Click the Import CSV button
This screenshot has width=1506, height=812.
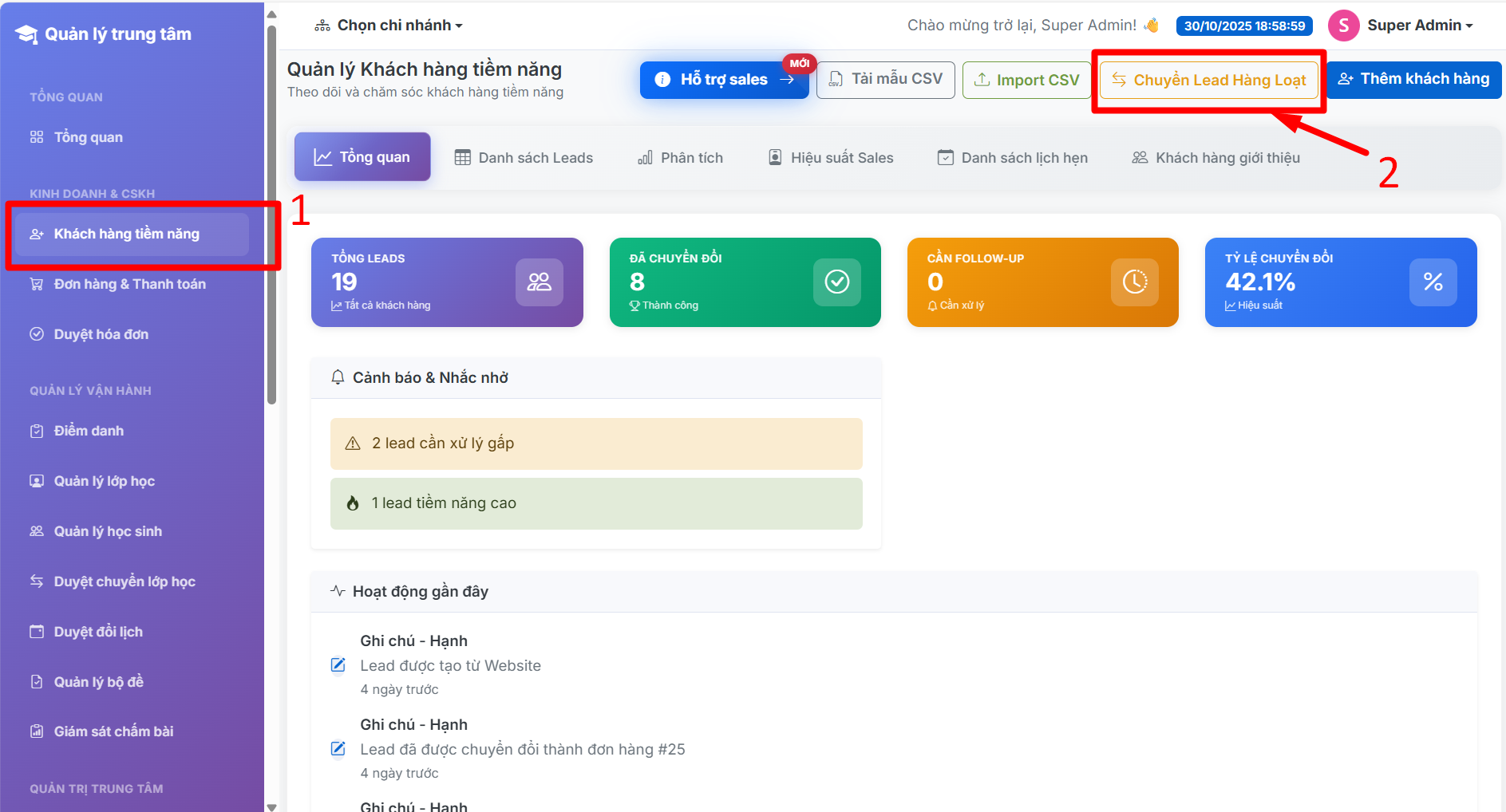1026,80
